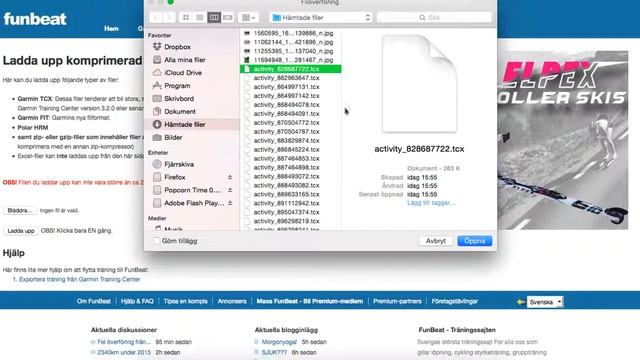Screen dimensions: 640x360
Task: Select column view in file dialog
Action: pyautogui.click(x=213, y=18)
